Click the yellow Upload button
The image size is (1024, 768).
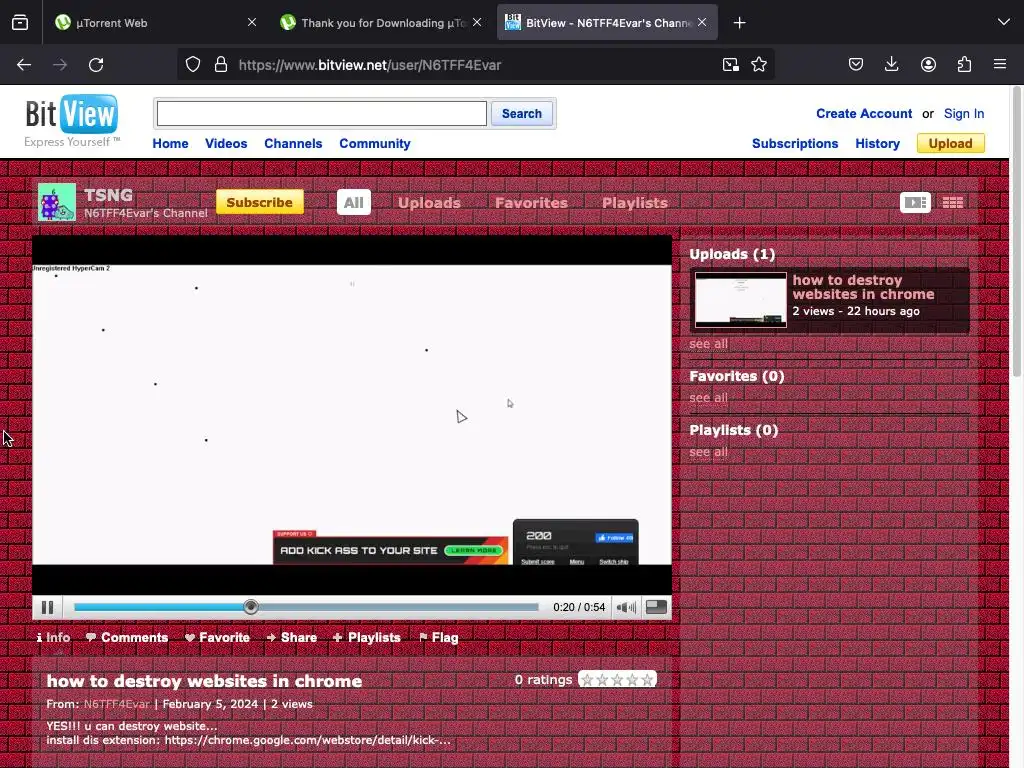[951, 143]
